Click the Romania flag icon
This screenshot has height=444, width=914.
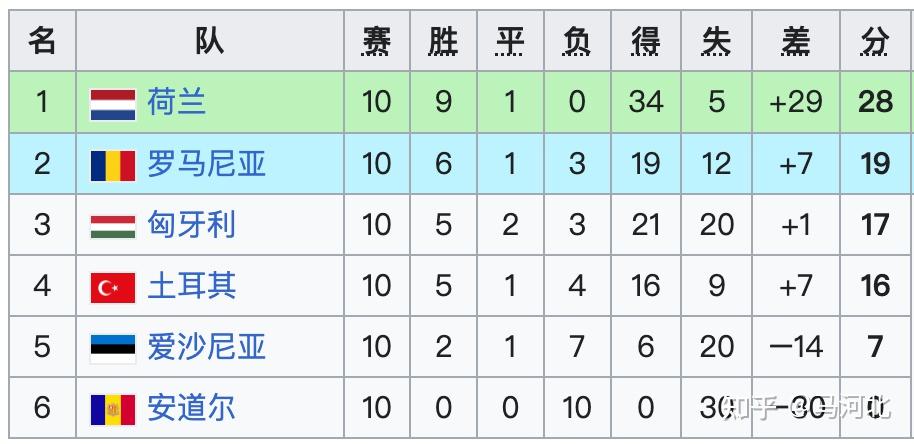point(112,165)
